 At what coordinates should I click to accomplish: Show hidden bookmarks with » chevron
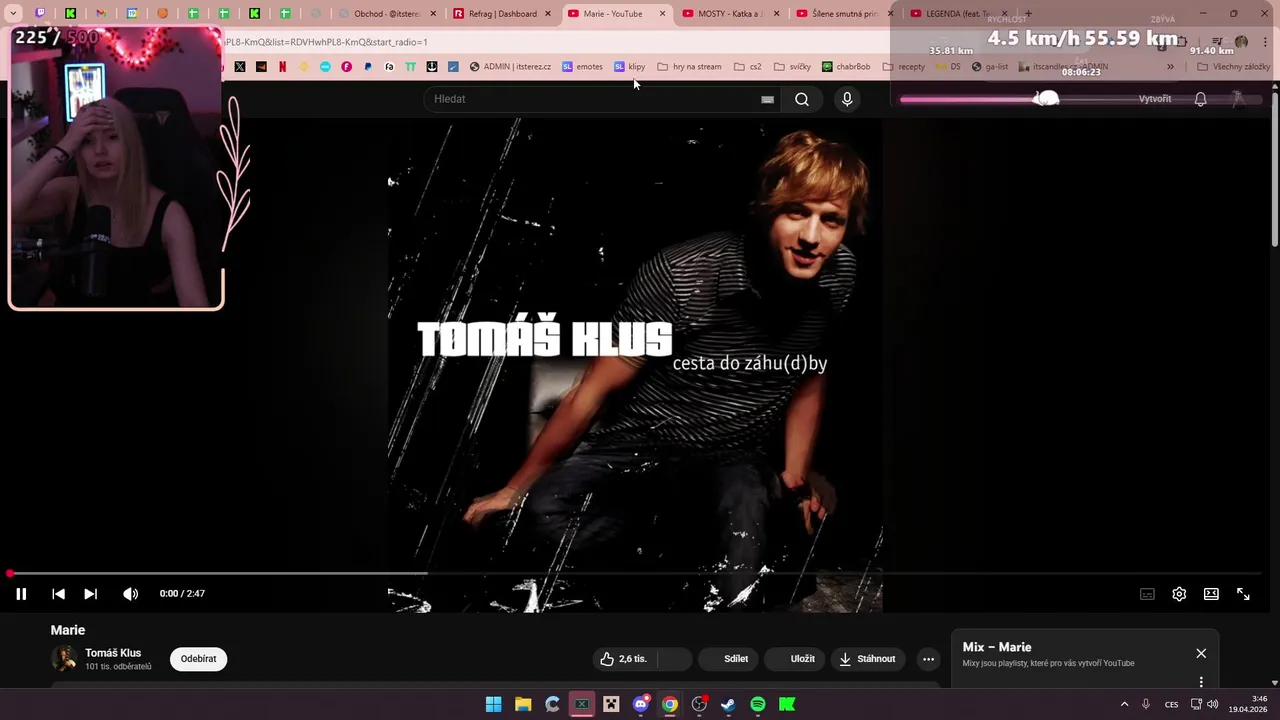tap(1170, 67)
